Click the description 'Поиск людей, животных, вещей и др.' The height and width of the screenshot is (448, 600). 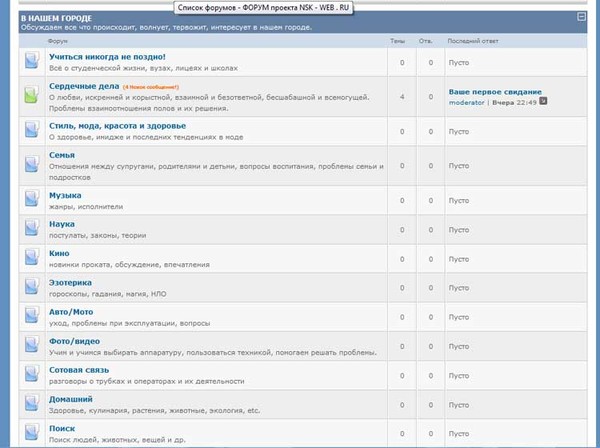(117, 440)
